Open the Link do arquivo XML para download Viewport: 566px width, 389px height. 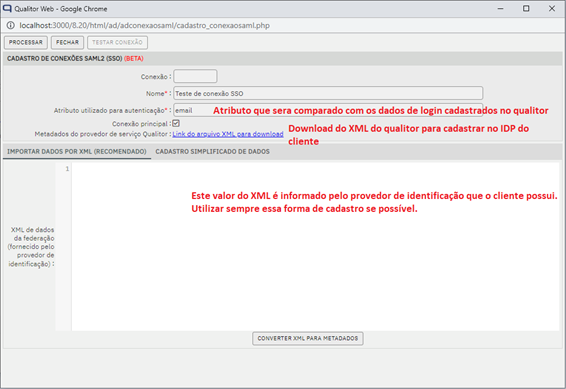(228, 134)
